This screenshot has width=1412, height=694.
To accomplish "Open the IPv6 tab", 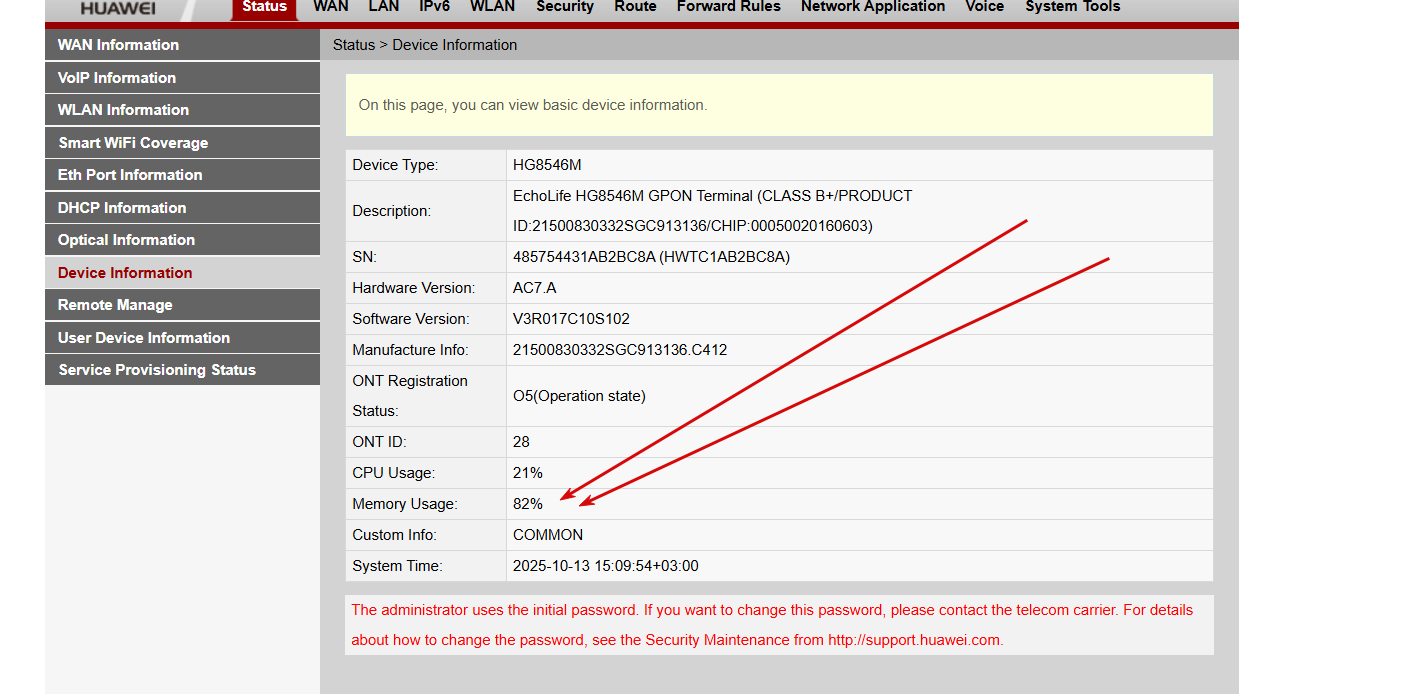I will click(x=434, y=7).
